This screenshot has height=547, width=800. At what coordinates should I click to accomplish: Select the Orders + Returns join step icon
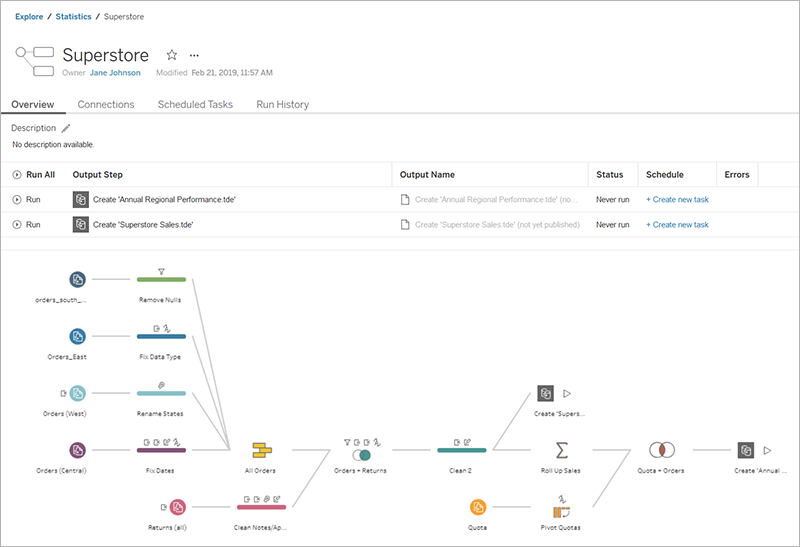(361, 455)
